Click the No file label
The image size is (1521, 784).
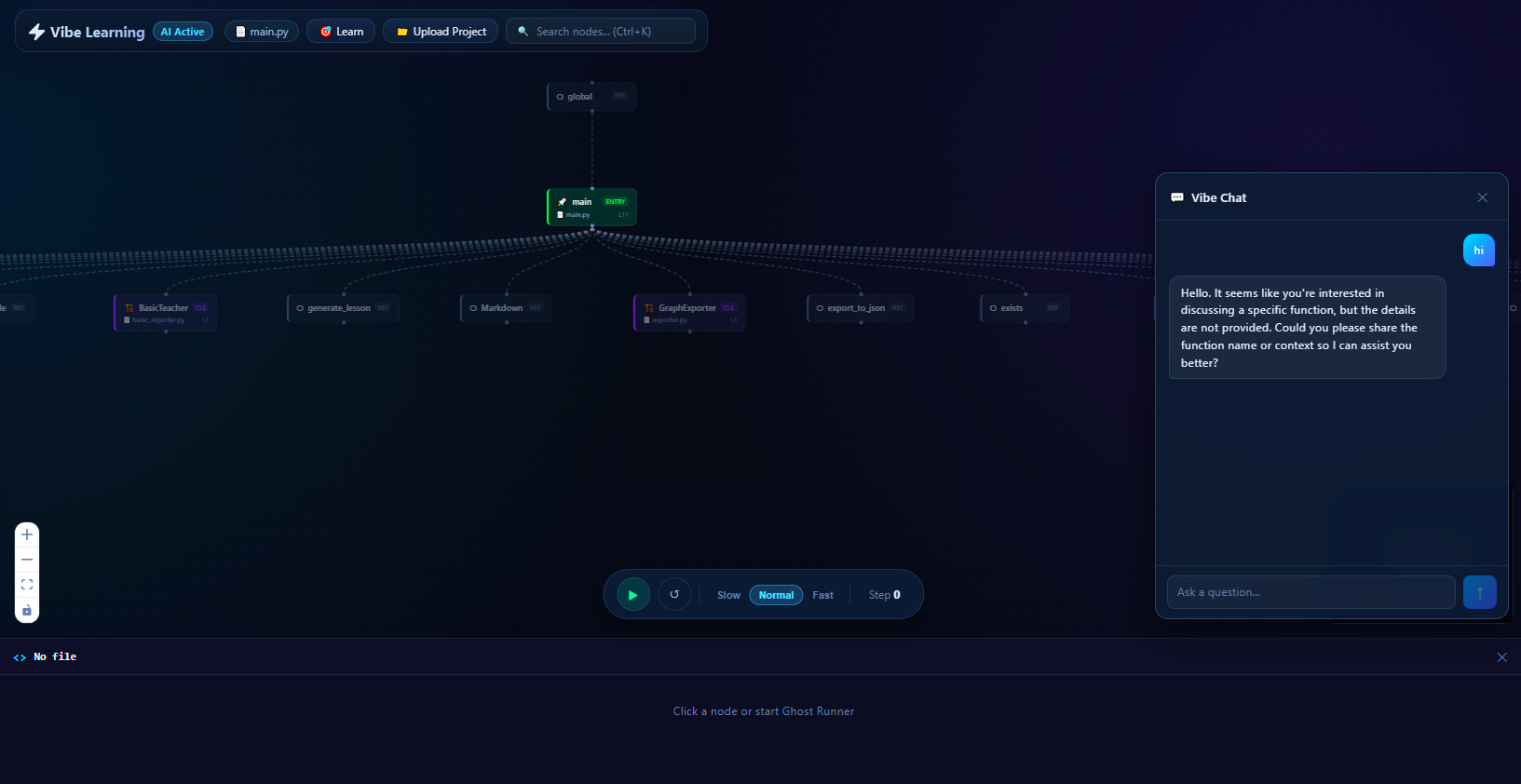tap(55, 657)
